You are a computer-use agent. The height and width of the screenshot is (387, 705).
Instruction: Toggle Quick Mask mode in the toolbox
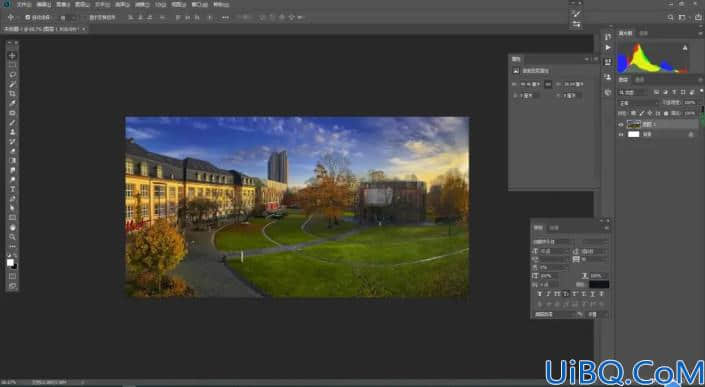(12, 276)
